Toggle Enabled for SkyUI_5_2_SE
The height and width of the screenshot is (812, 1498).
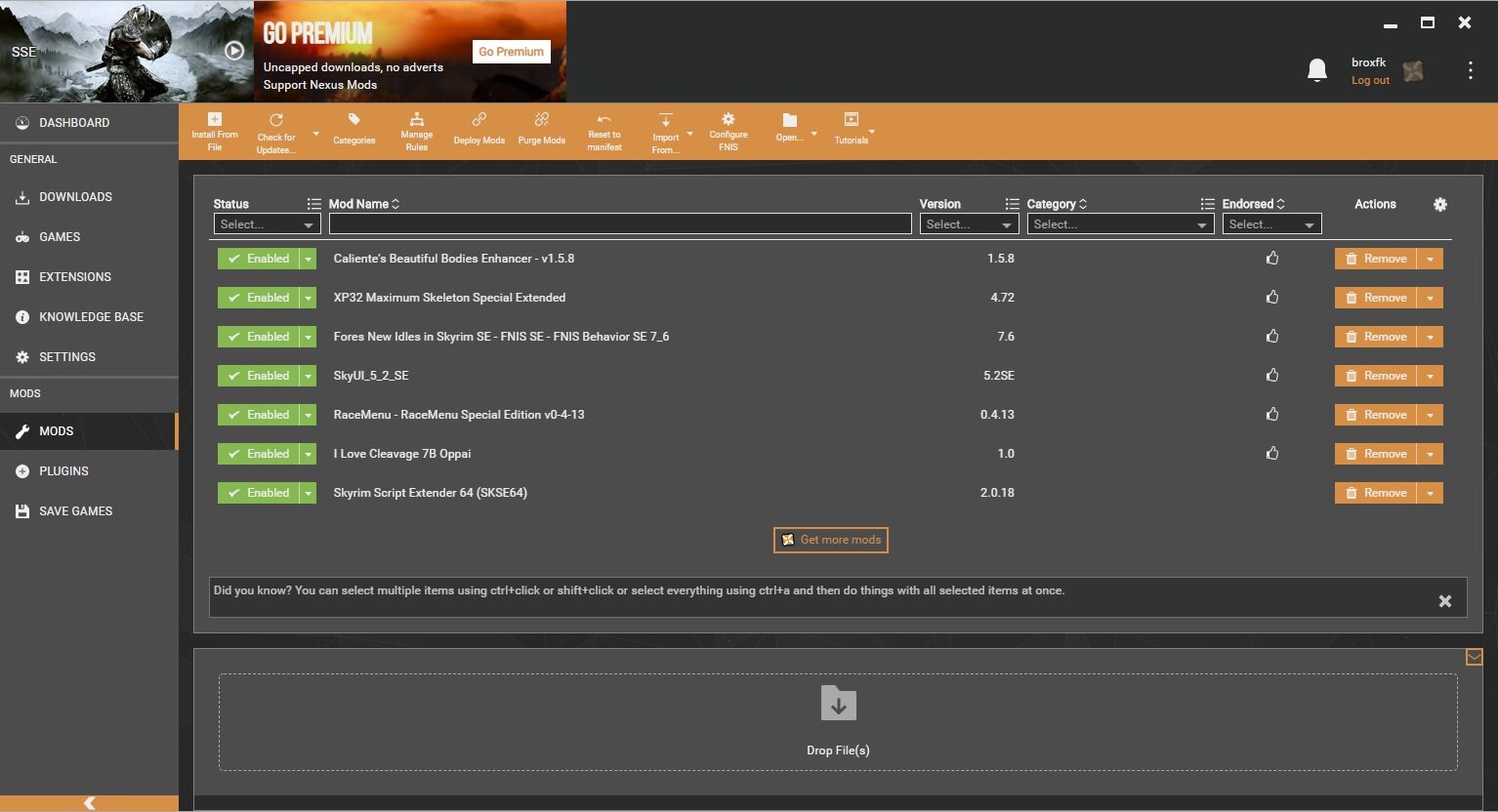(258, 376)
